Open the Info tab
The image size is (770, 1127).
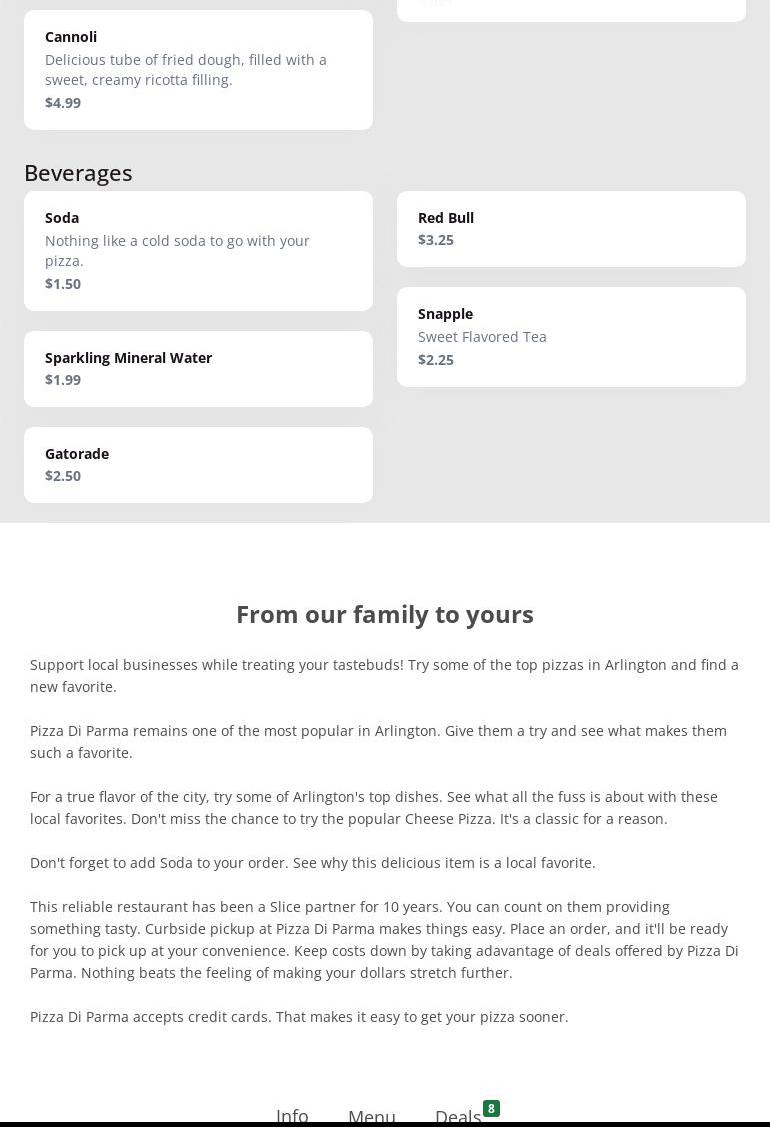[x=292, y=1115]
